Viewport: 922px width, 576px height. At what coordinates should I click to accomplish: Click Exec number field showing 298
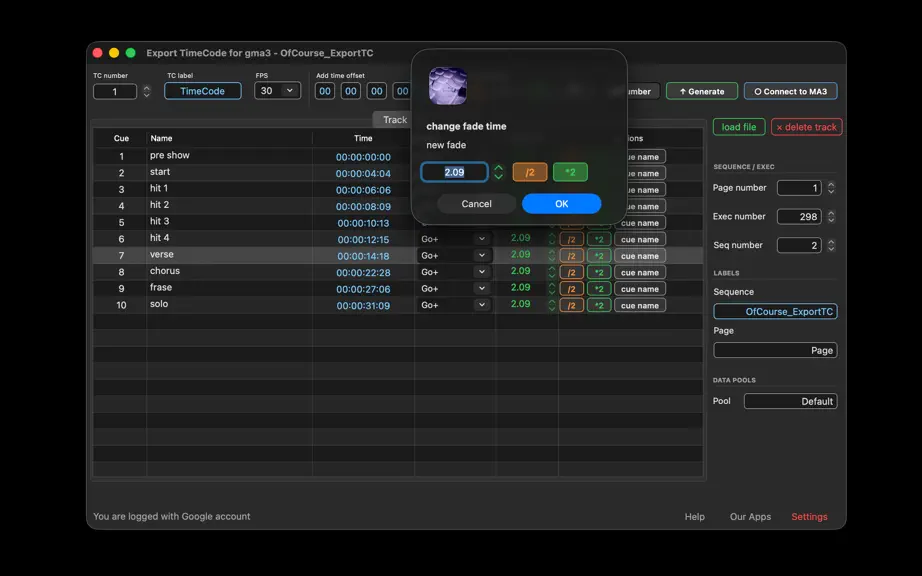(x=799, y=216)
